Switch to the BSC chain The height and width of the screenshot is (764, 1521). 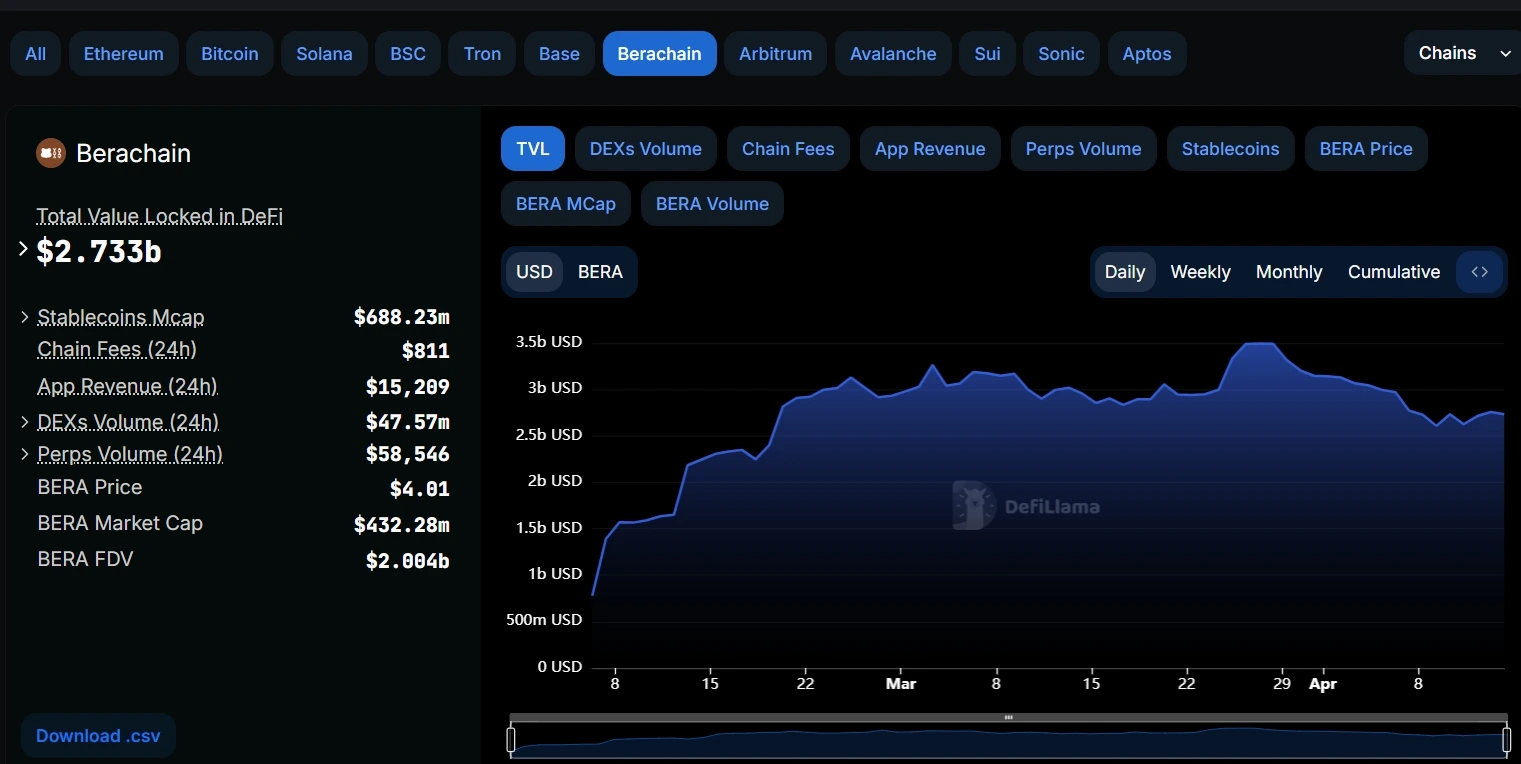(x=408, y=54)
